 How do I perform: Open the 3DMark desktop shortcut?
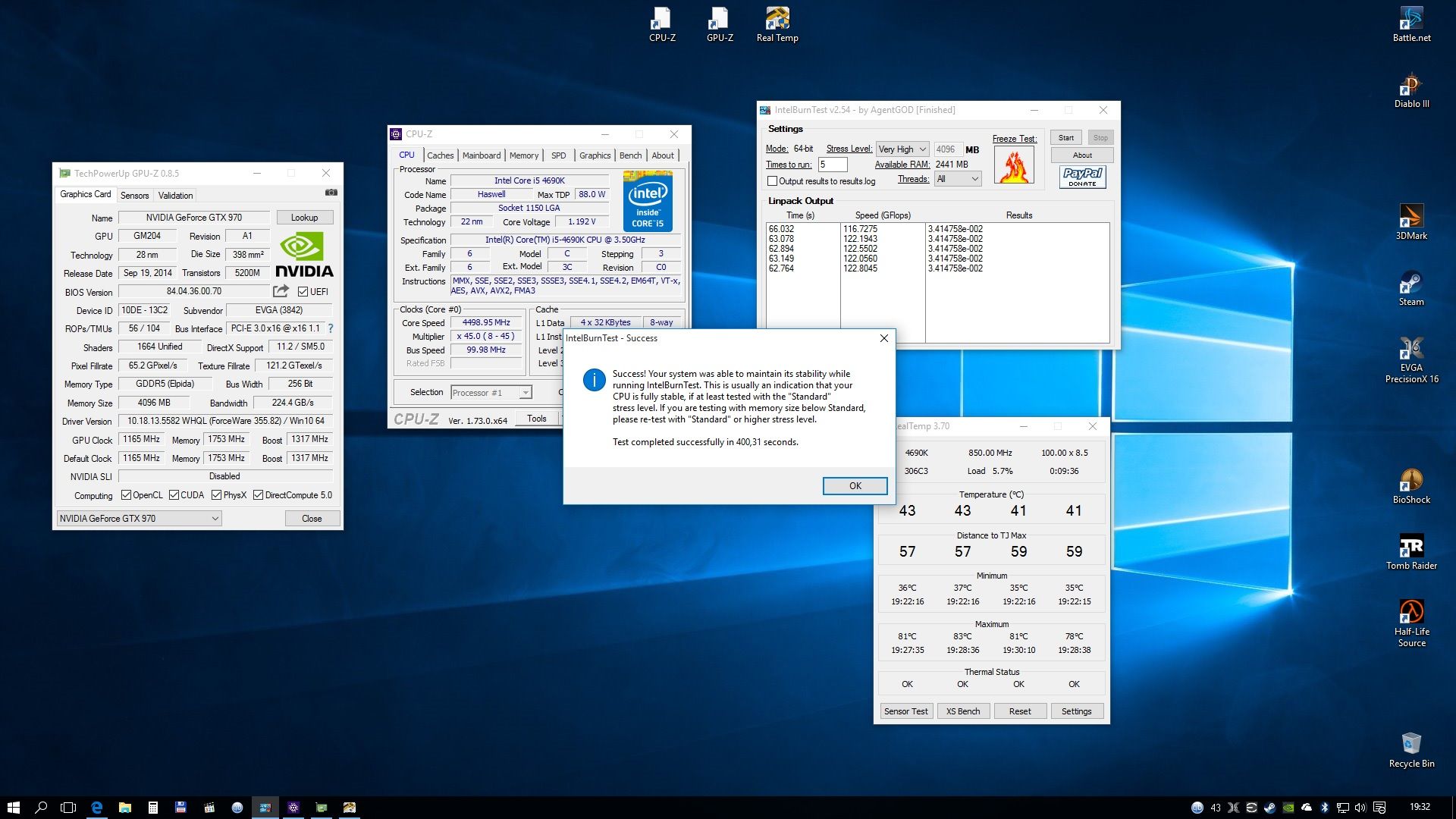(x=1411, y=222)
